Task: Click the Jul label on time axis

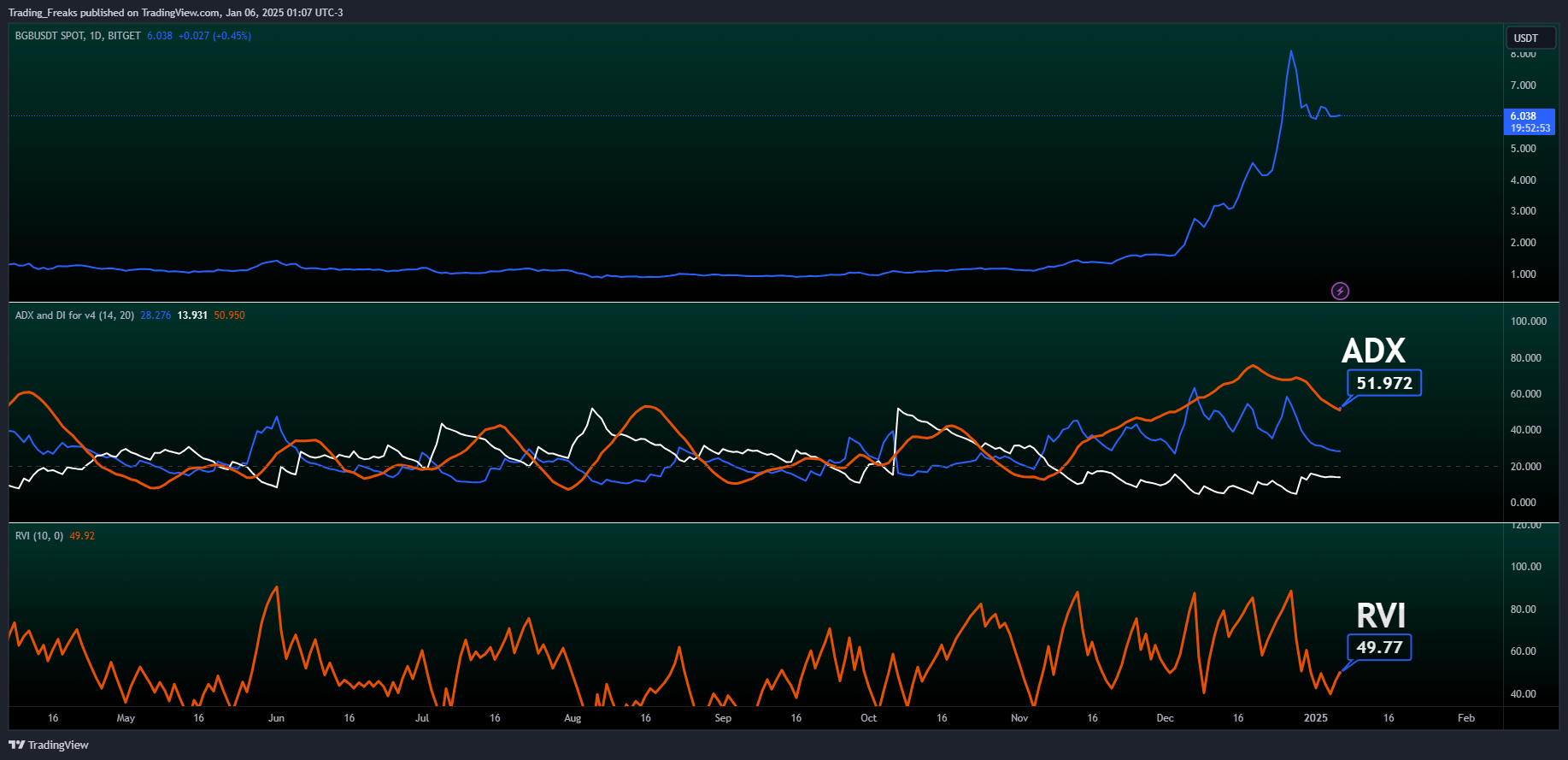Action: click(422, 718)
